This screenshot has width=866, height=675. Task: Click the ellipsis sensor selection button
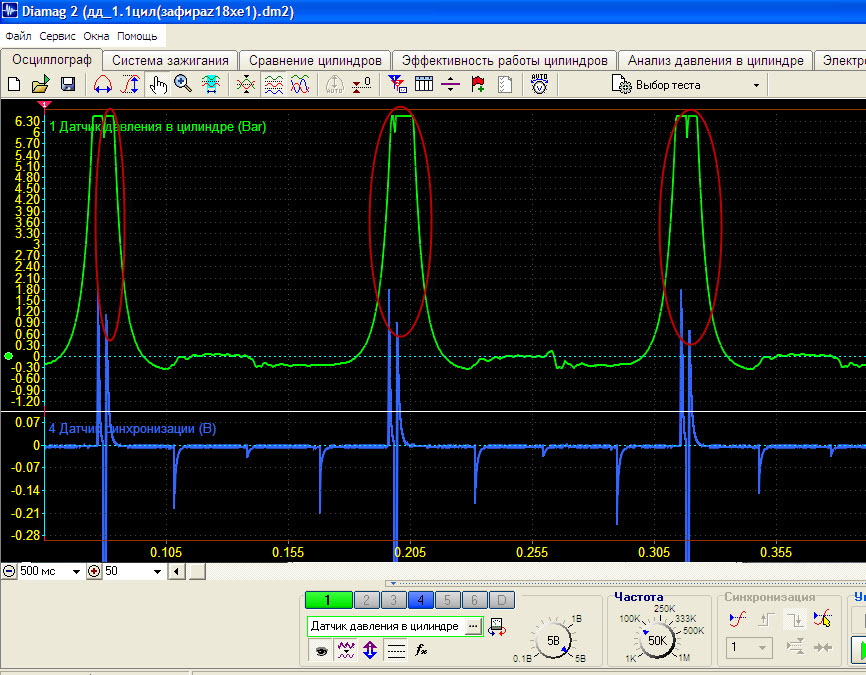tap(473, 626)
